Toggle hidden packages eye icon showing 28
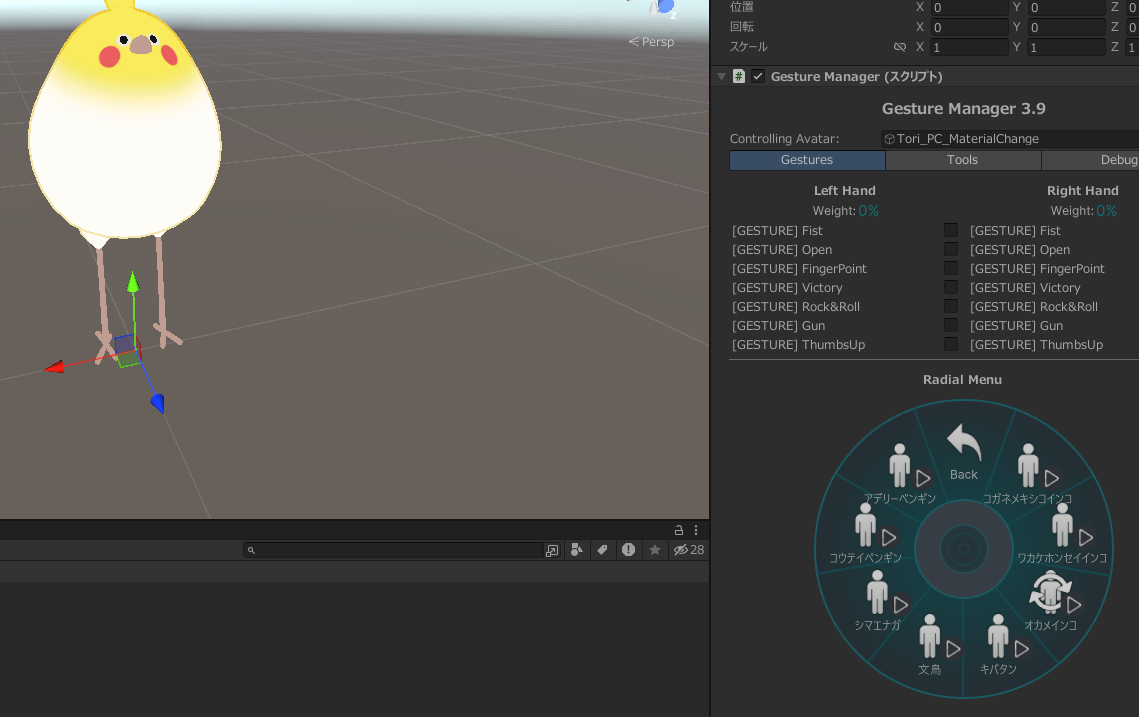This screenshot has height=717, width=1139. pos(688,550)
